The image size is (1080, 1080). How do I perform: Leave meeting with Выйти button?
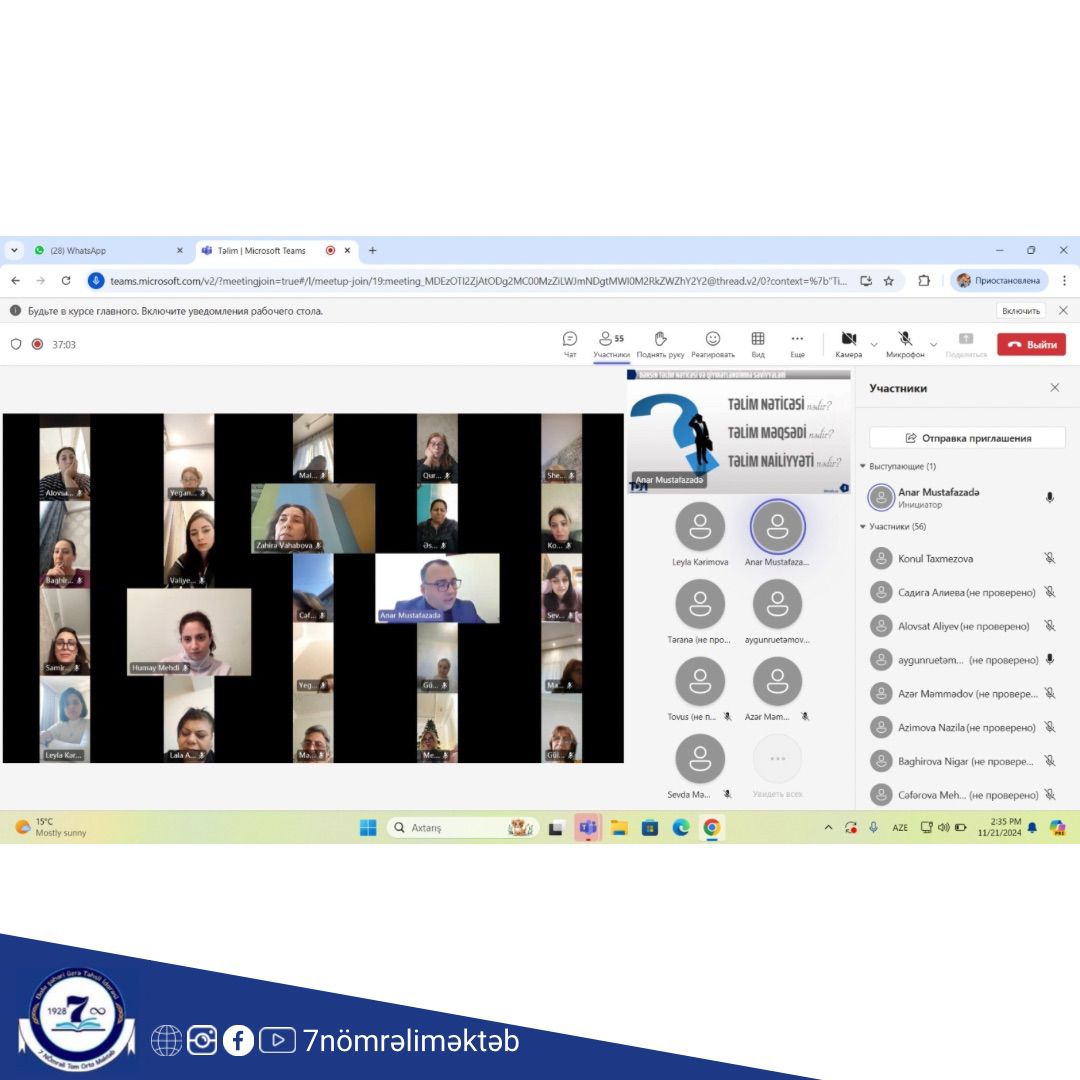(x=1031, y=344)
